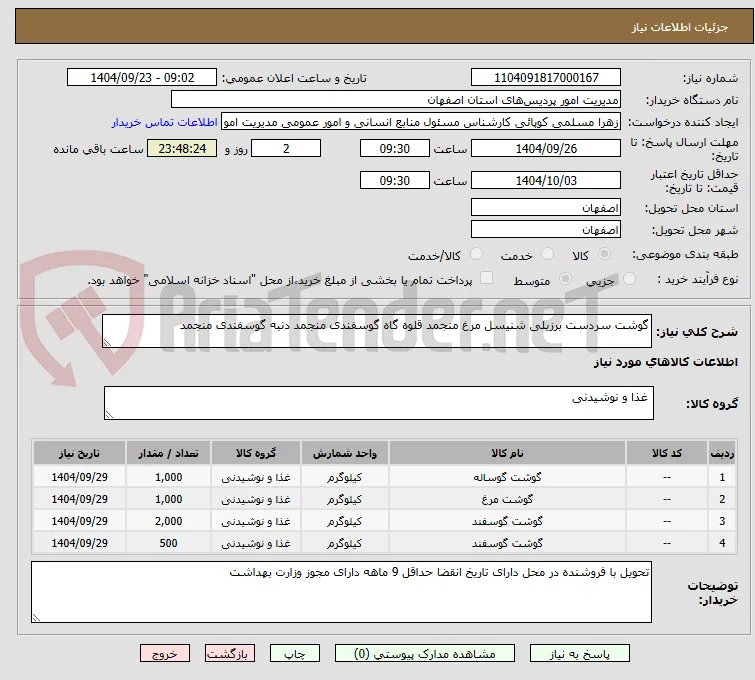Click the گوشت گوسفند cell in row 3

click(x=508, y=521)
